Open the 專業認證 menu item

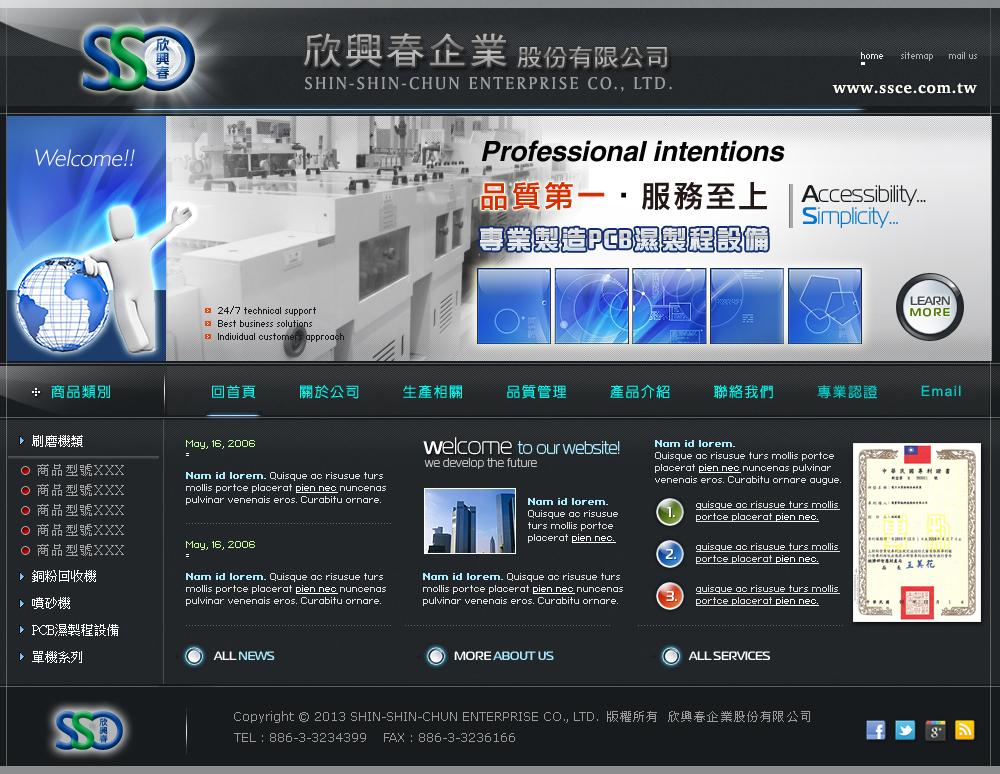tap(848, 392)
